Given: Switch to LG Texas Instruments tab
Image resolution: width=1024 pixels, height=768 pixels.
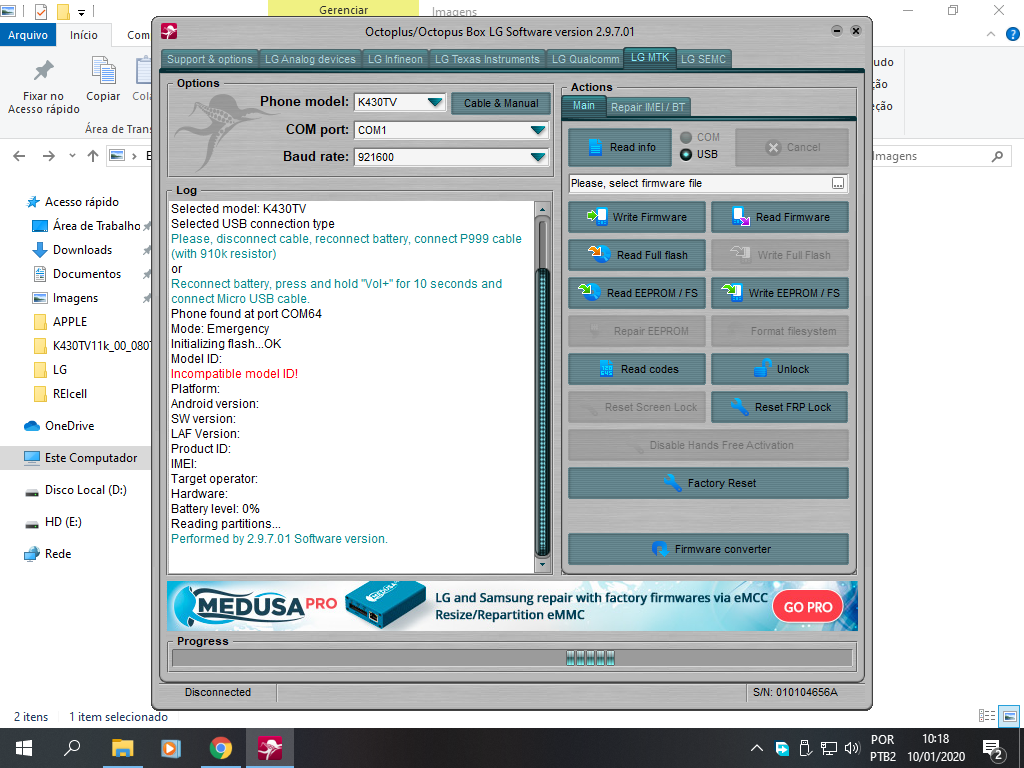Looking at the screenshot, I should (487, 59).
